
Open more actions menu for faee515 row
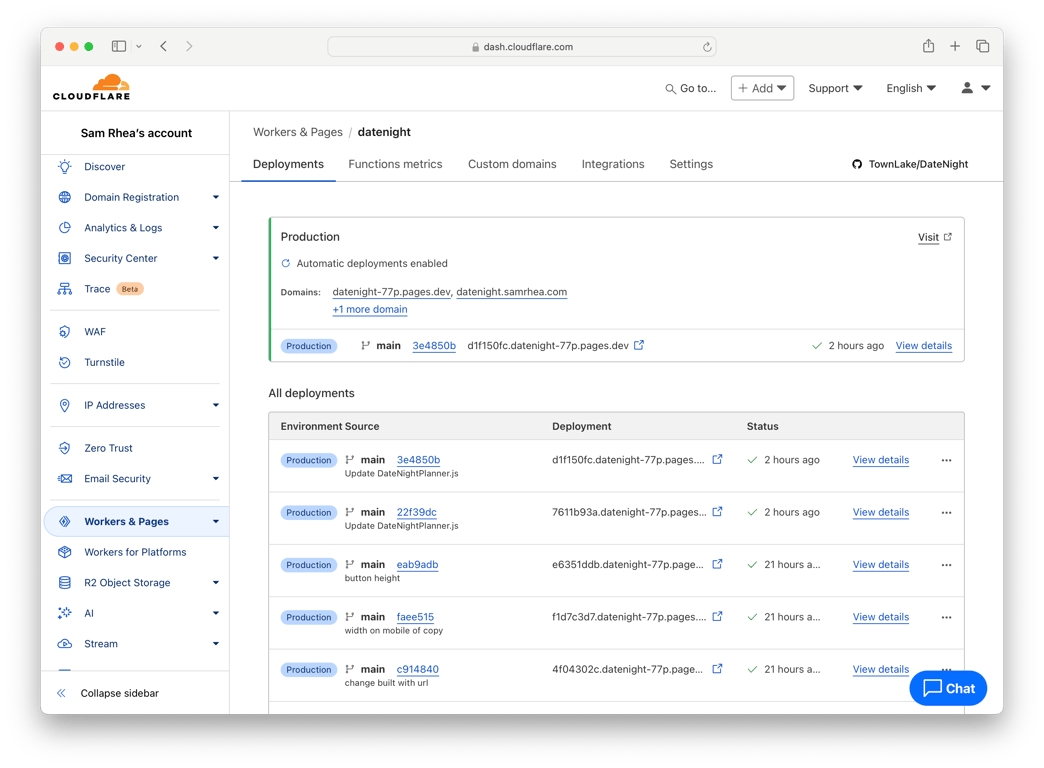(x=946, y=617)
